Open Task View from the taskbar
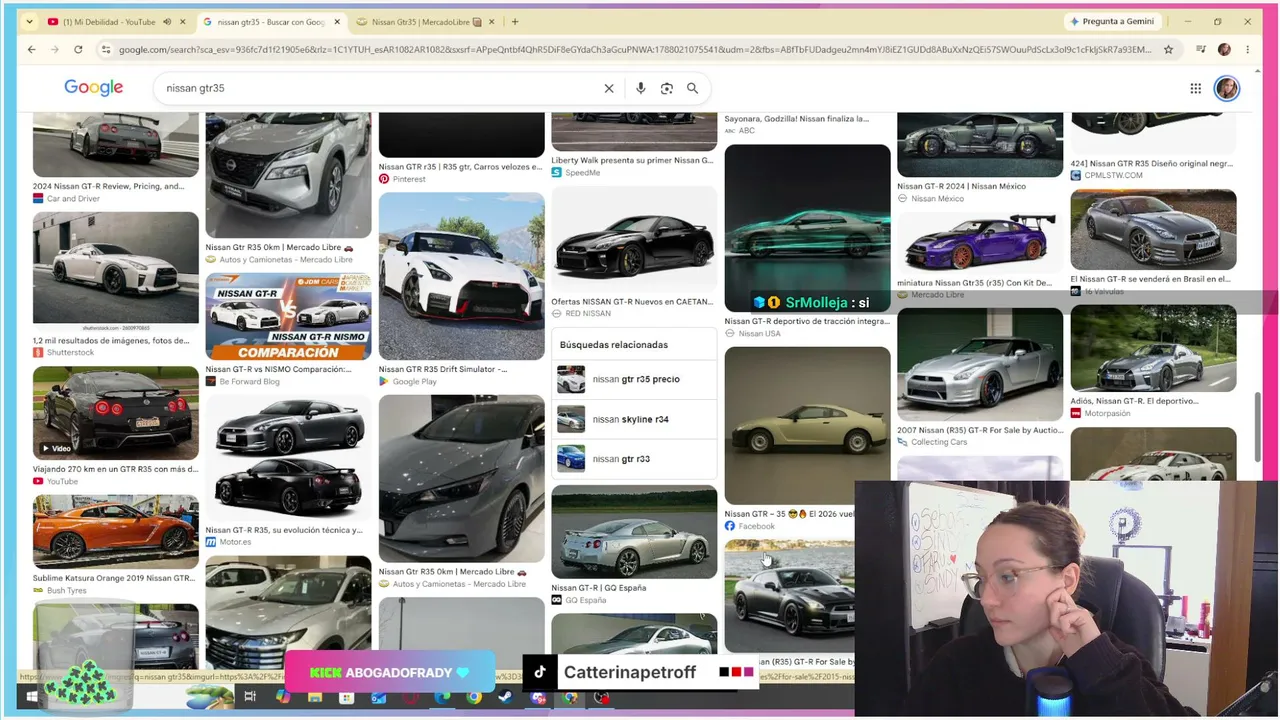Image resolution: width=1280 pixels, height=720 pixels. tap(250, 697)
